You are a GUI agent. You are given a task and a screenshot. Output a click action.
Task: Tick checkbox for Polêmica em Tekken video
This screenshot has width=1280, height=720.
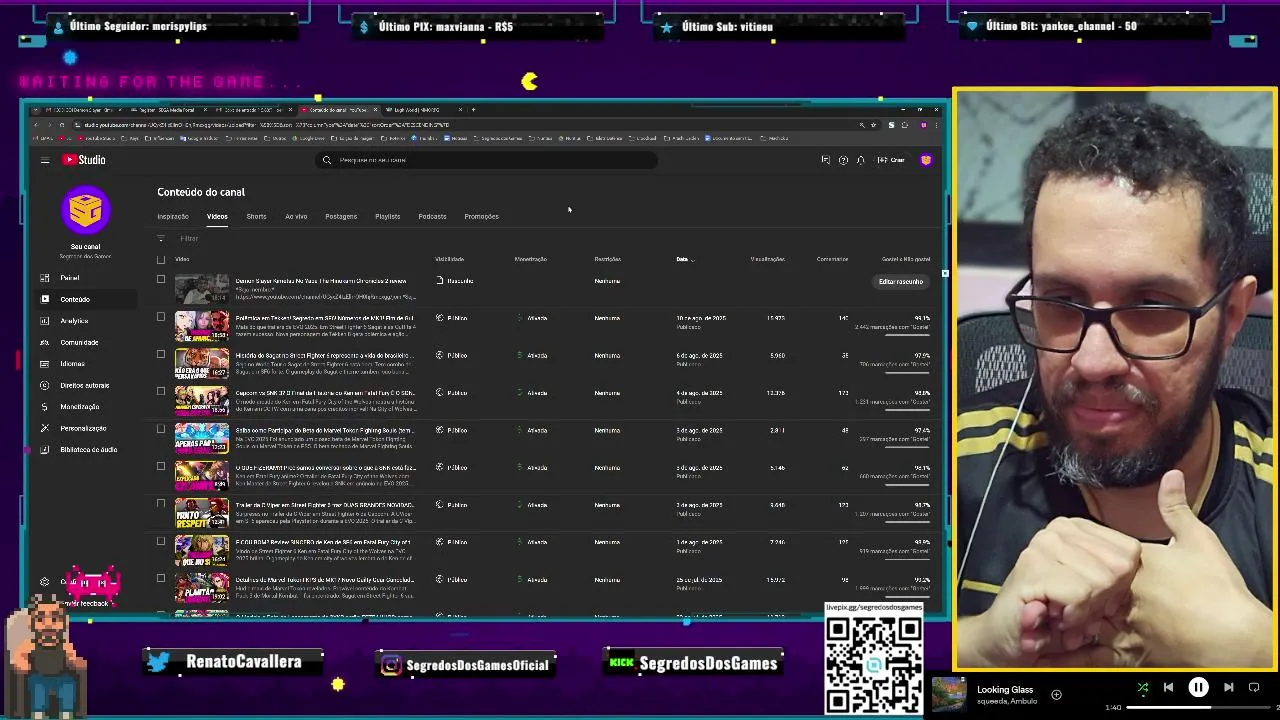(x=161, y=317)
